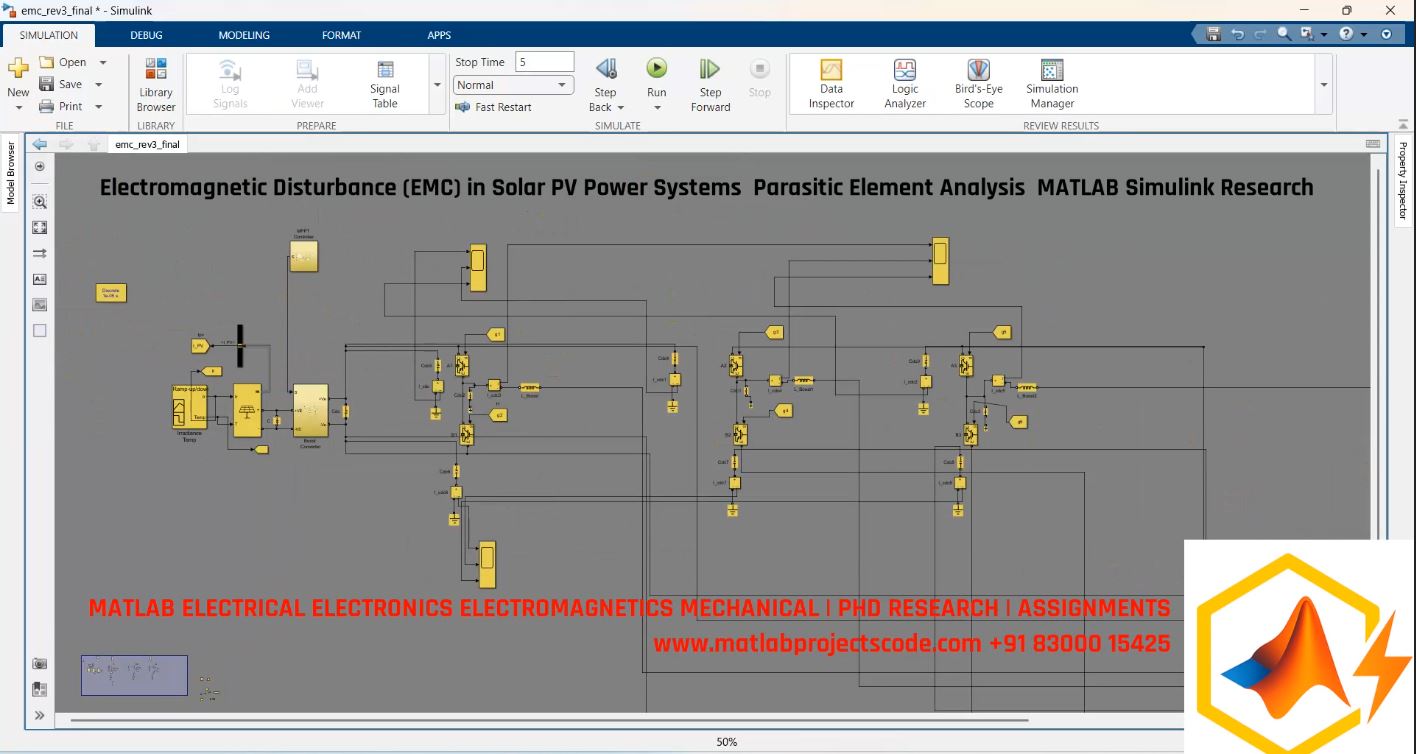Toggle the Model Browser sidebar

[10, 175]
